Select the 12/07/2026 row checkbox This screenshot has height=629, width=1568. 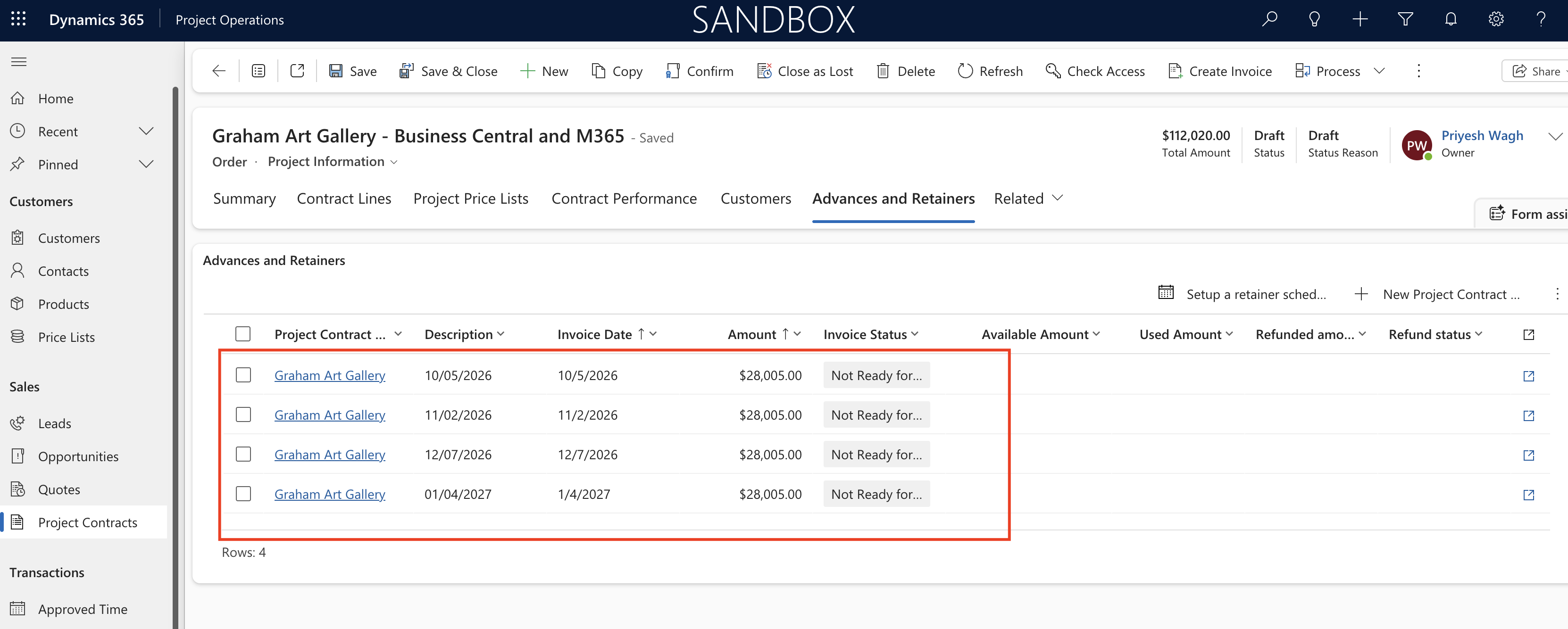coord(243,454)
